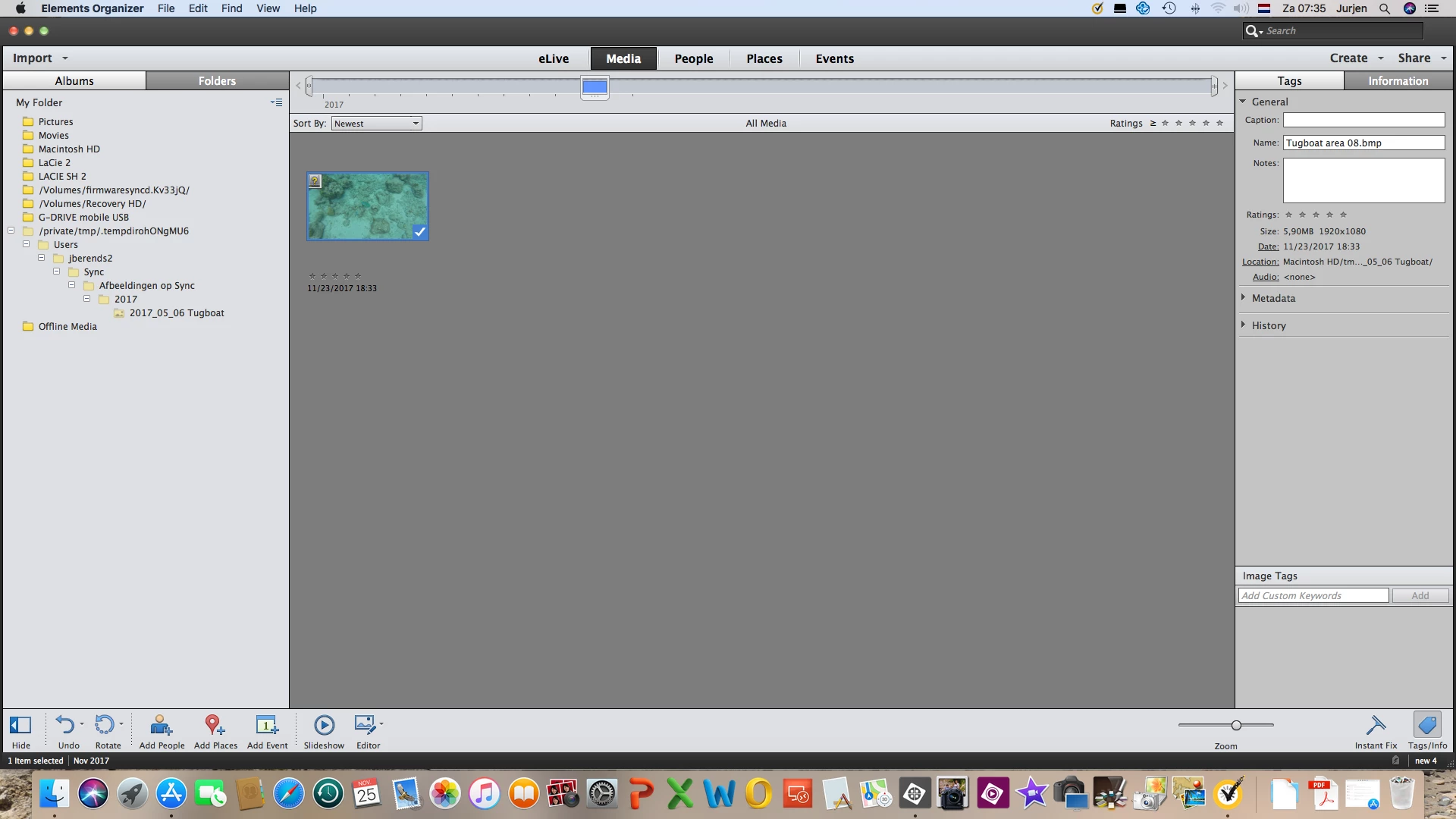The image size is (1456, 819).
Task: Click the Add Places pin icon
Action: click(215, 726)
